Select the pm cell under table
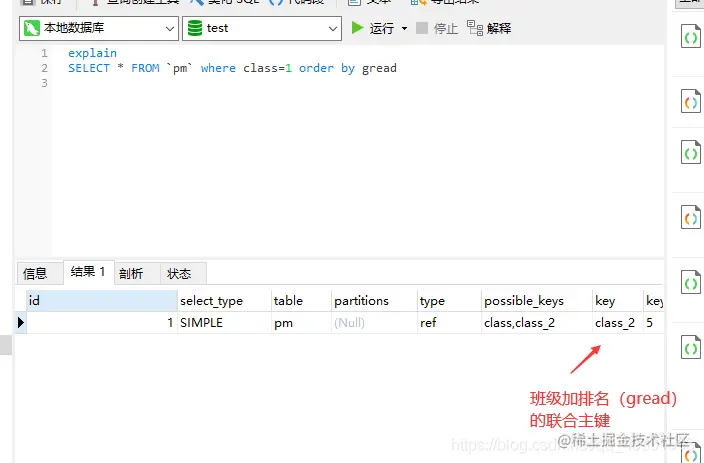Screen dimensions: 704x463 (301, 322)
